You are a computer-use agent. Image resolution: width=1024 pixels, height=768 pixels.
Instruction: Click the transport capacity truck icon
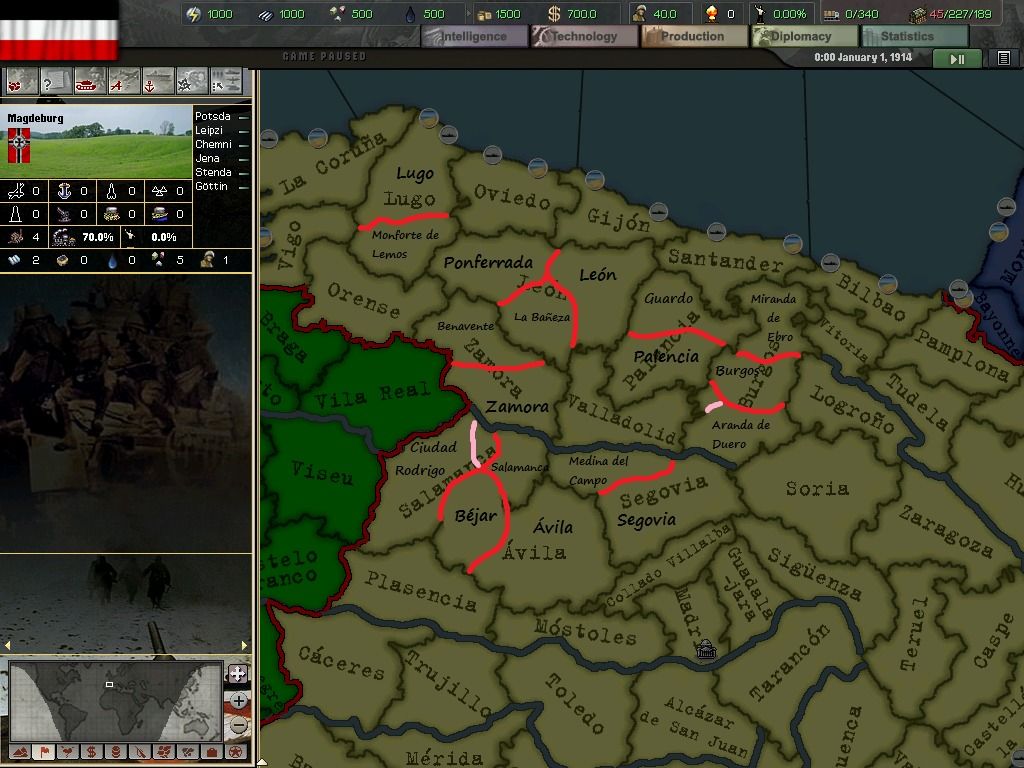coord(831,14)
